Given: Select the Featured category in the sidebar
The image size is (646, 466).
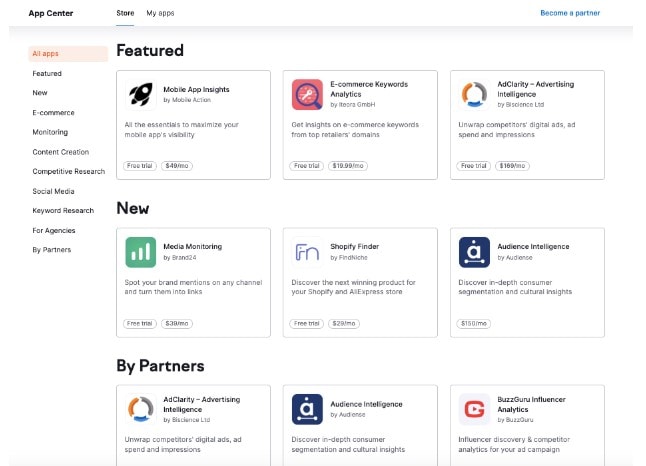Looking at the screenshot, I should (47, 73).
